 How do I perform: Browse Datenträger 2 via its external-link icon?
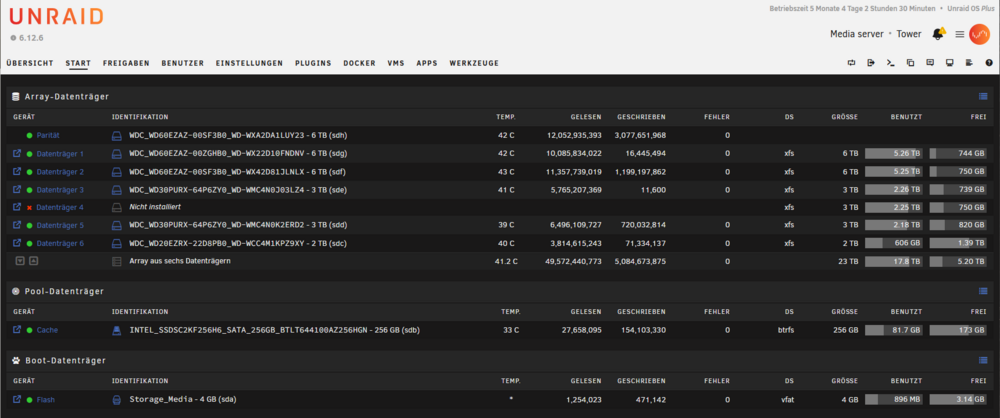[17, 172]
